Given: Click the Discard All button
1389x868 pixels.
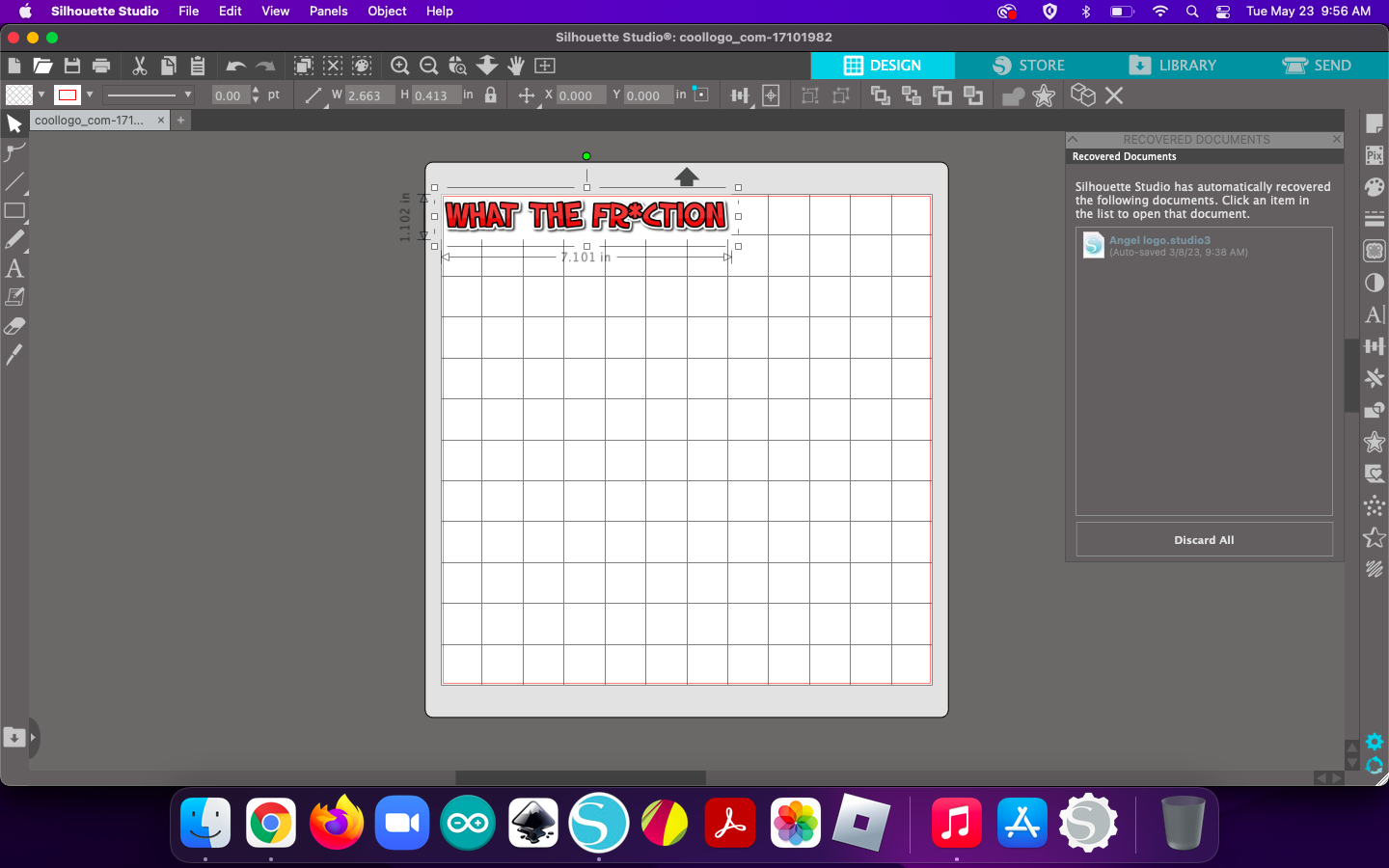Looking at the screenshot, I should [x=1204, y=540].
